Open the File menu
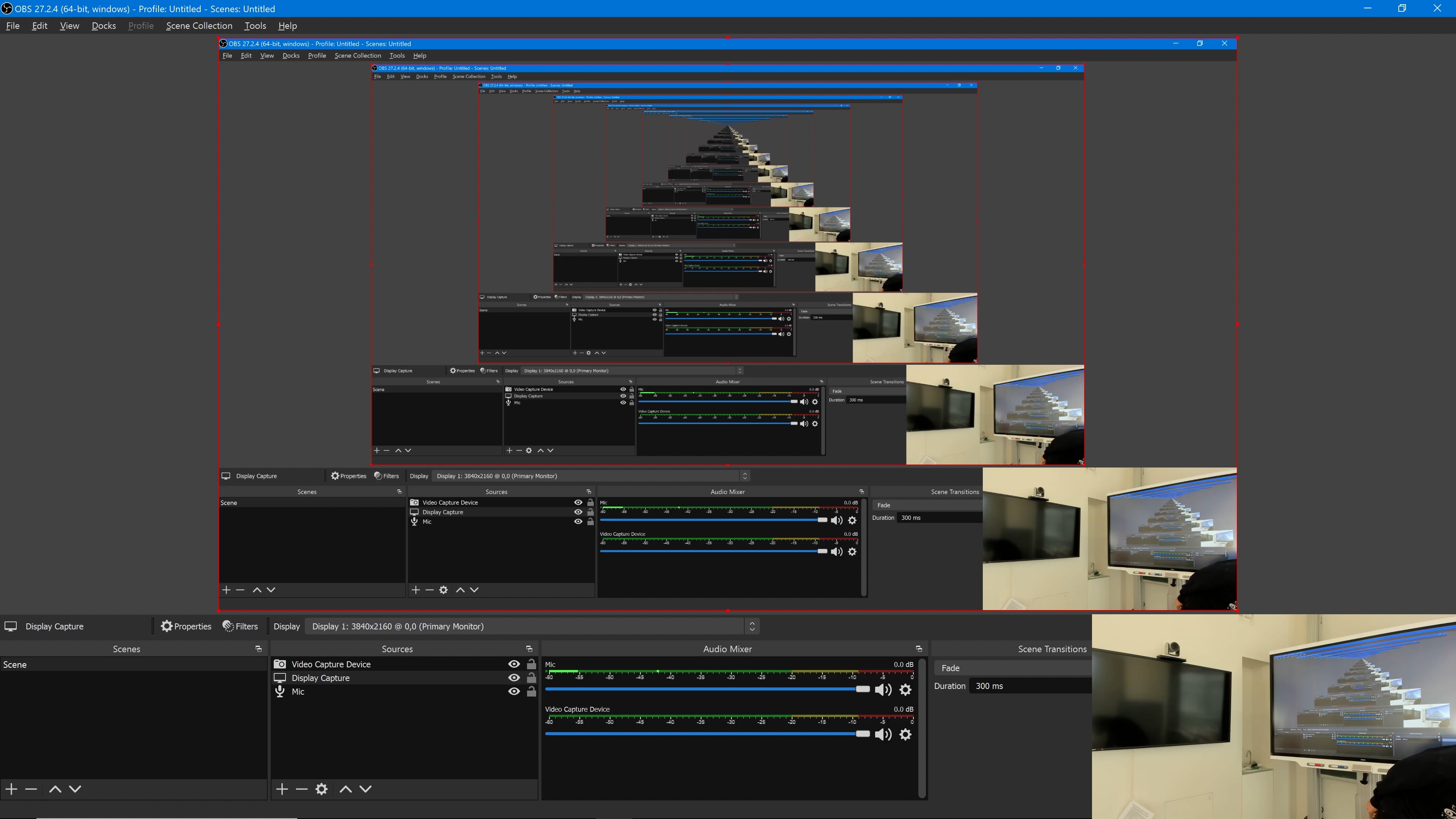Screen dimensions: 1456x819 point(13,26)
